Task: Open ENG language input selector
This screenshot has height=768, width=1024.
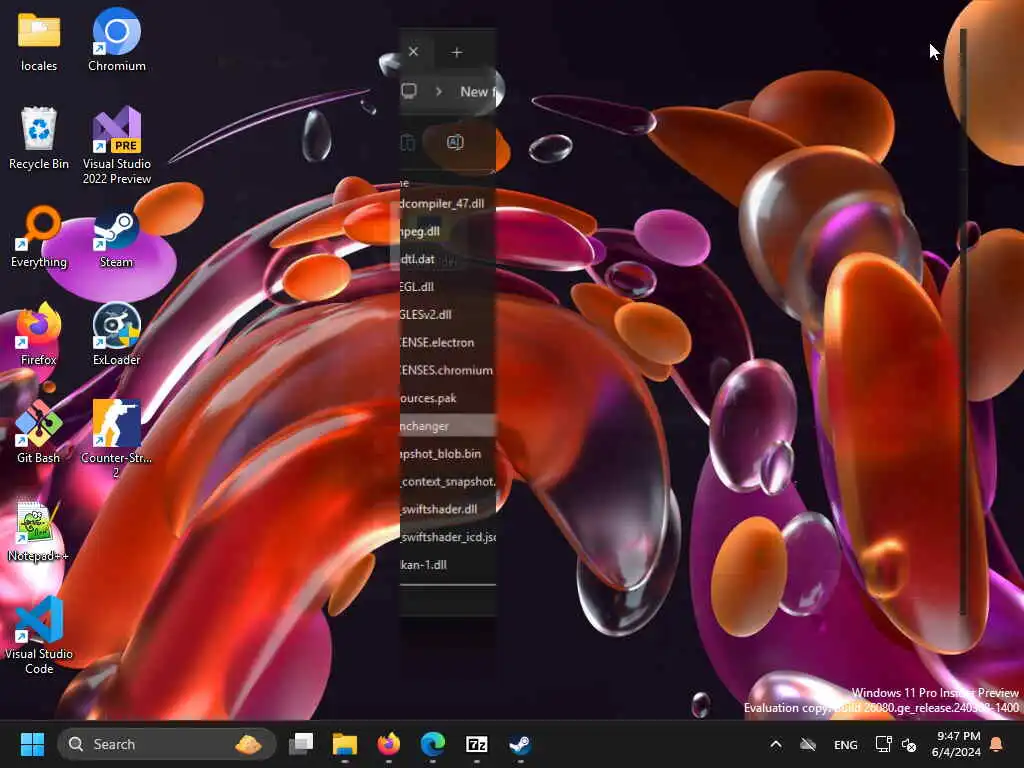Action: 846,744
